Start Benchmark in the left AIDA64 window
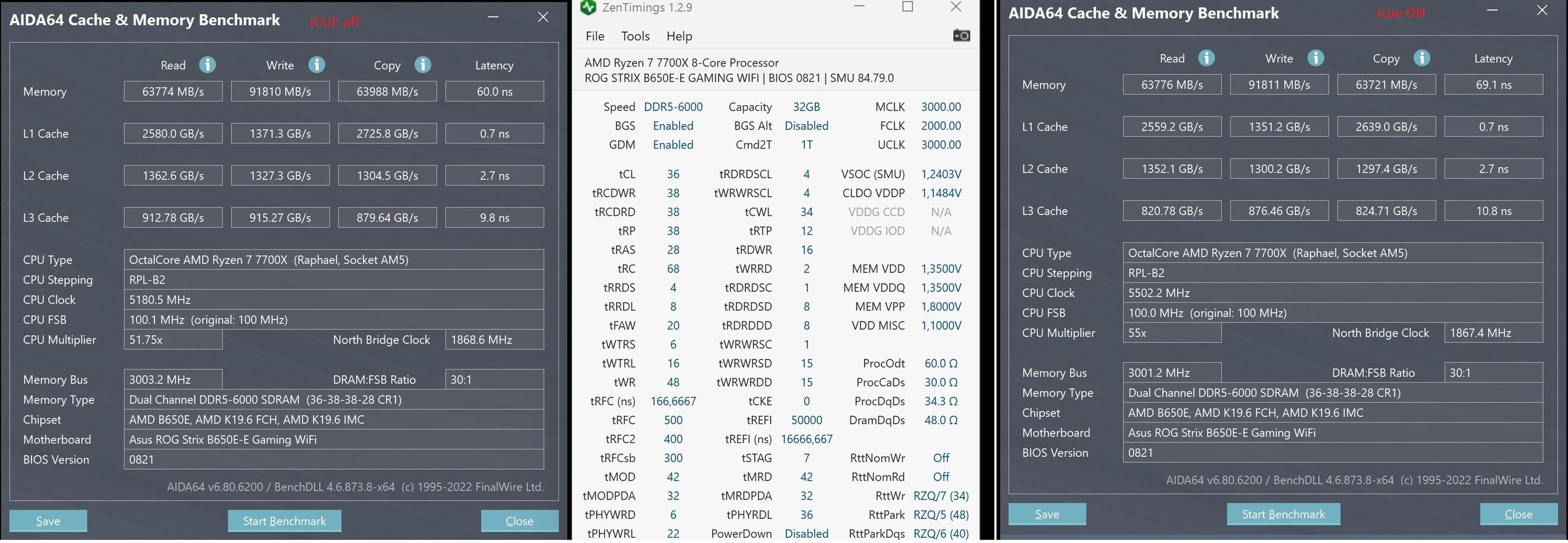Screen dimensions: 1568x543 click(x=284, y=521)
